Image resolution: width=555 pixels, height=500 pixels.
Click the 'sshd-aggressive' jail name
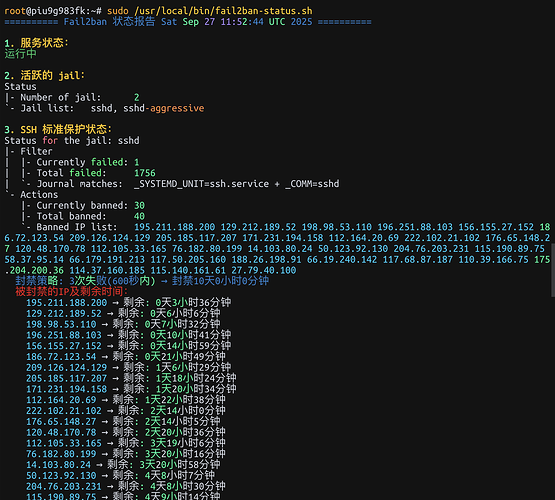point(164,108)
